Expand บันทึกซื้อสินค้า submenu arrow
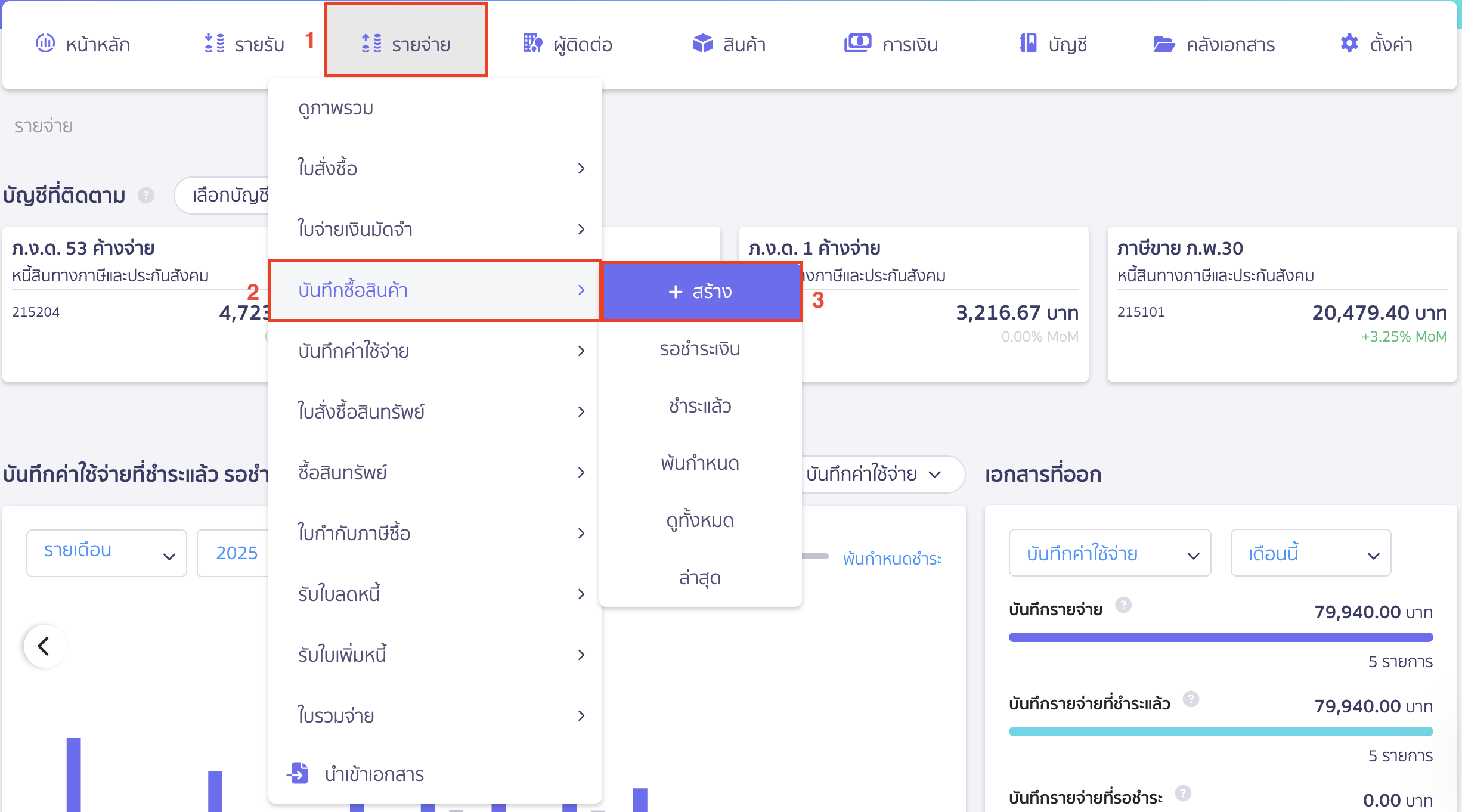This screenshot has width=1462, height=812. point(581,290)
